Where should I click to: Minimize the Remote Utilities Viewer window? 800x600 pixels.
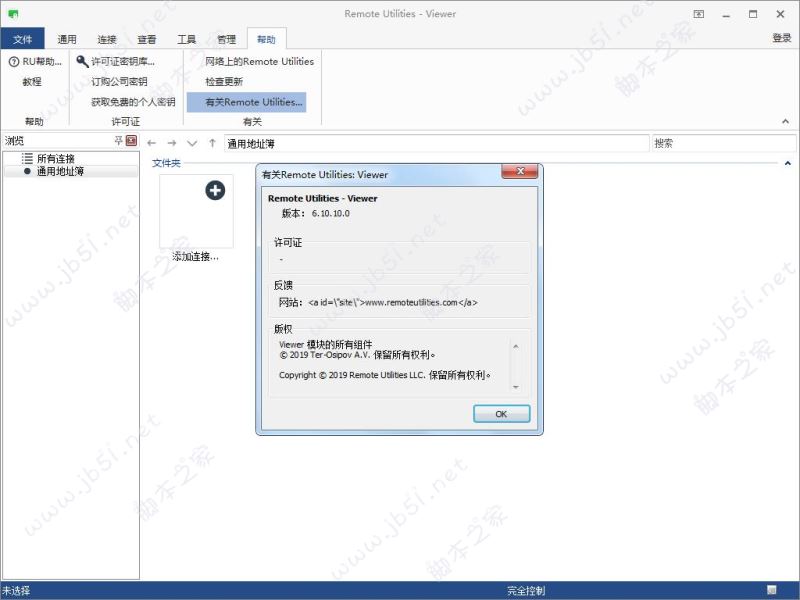click(726, 14)
